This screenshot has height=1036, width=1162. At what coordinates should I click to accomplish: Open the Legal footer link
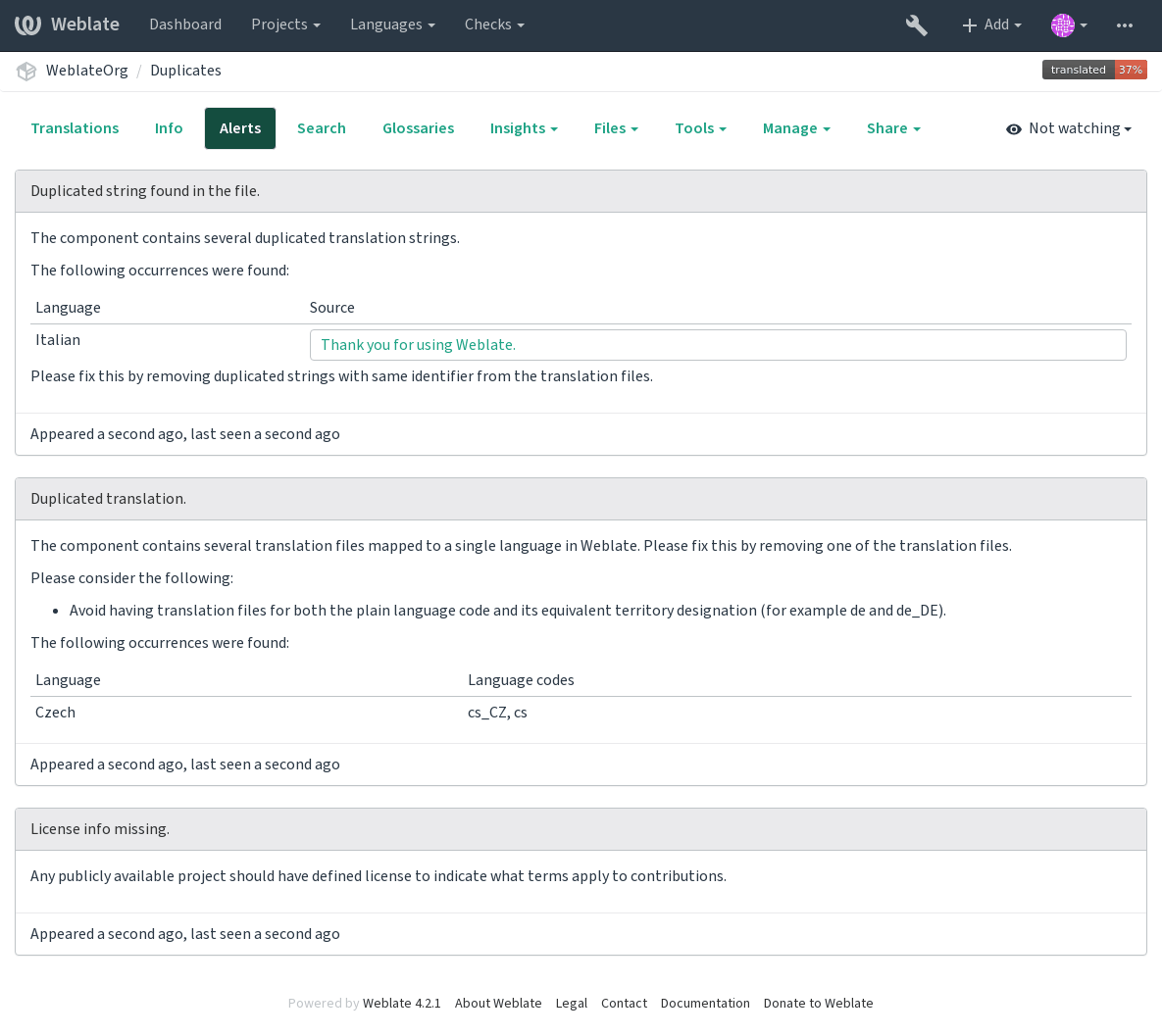coord(572,1004)
